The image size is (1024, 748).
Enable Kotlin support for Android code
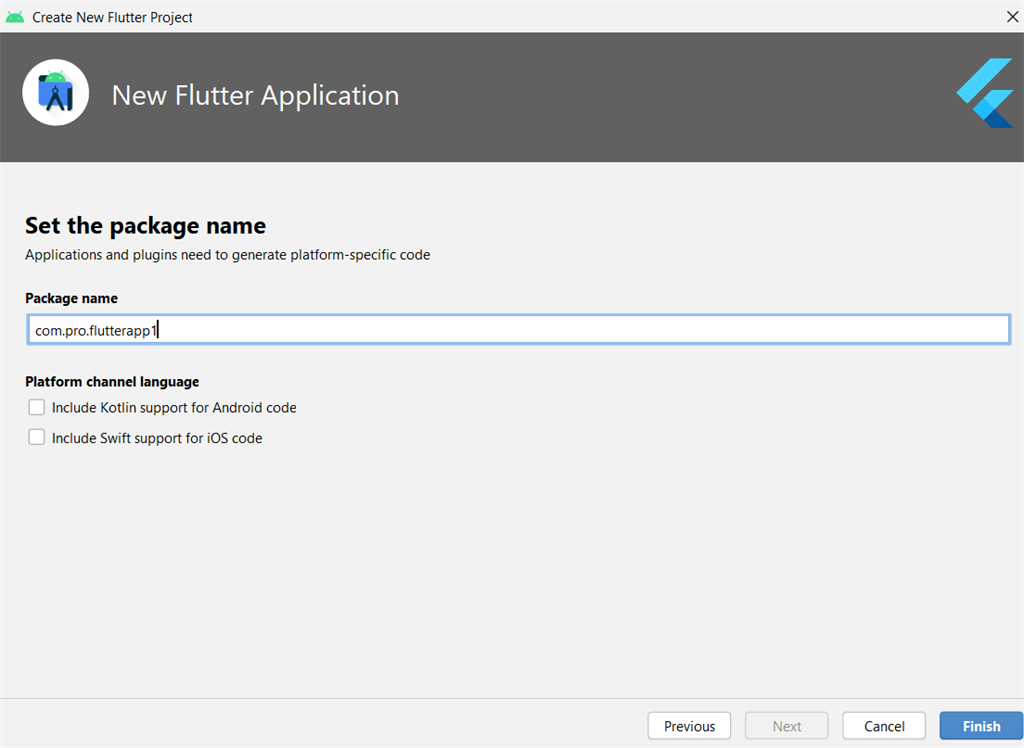(x=37, y=407)
